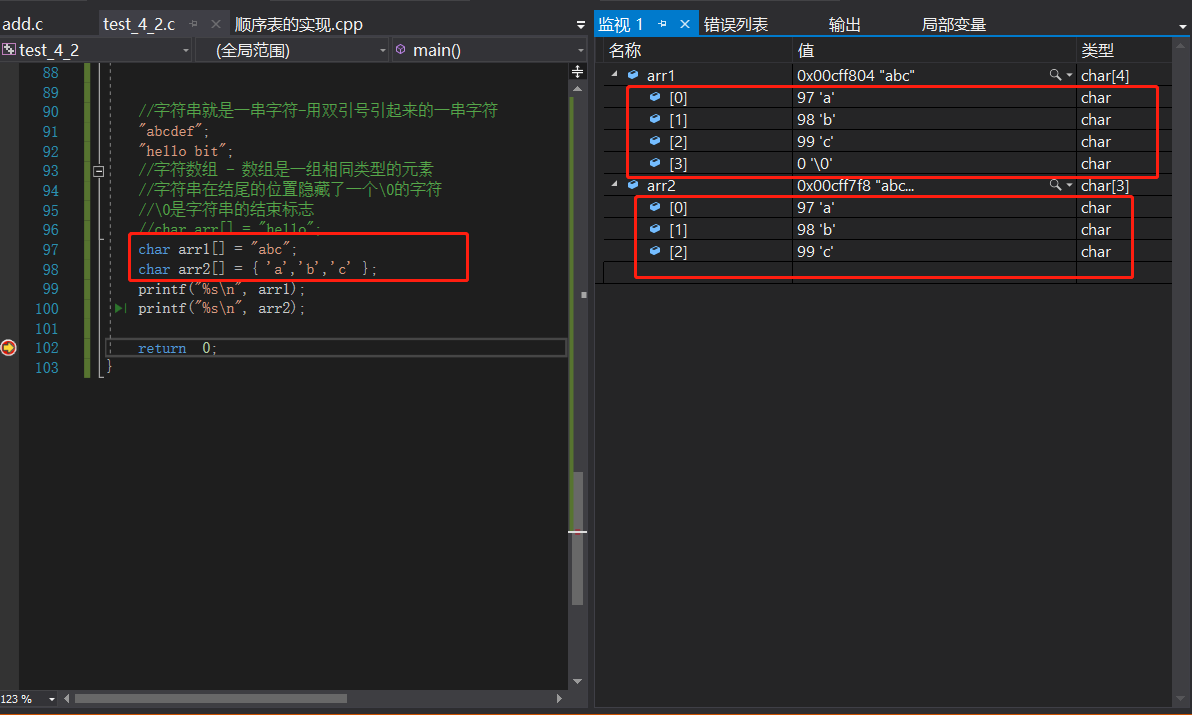
Task: Click the blue cube icon next to arr1
Action: 633,74
